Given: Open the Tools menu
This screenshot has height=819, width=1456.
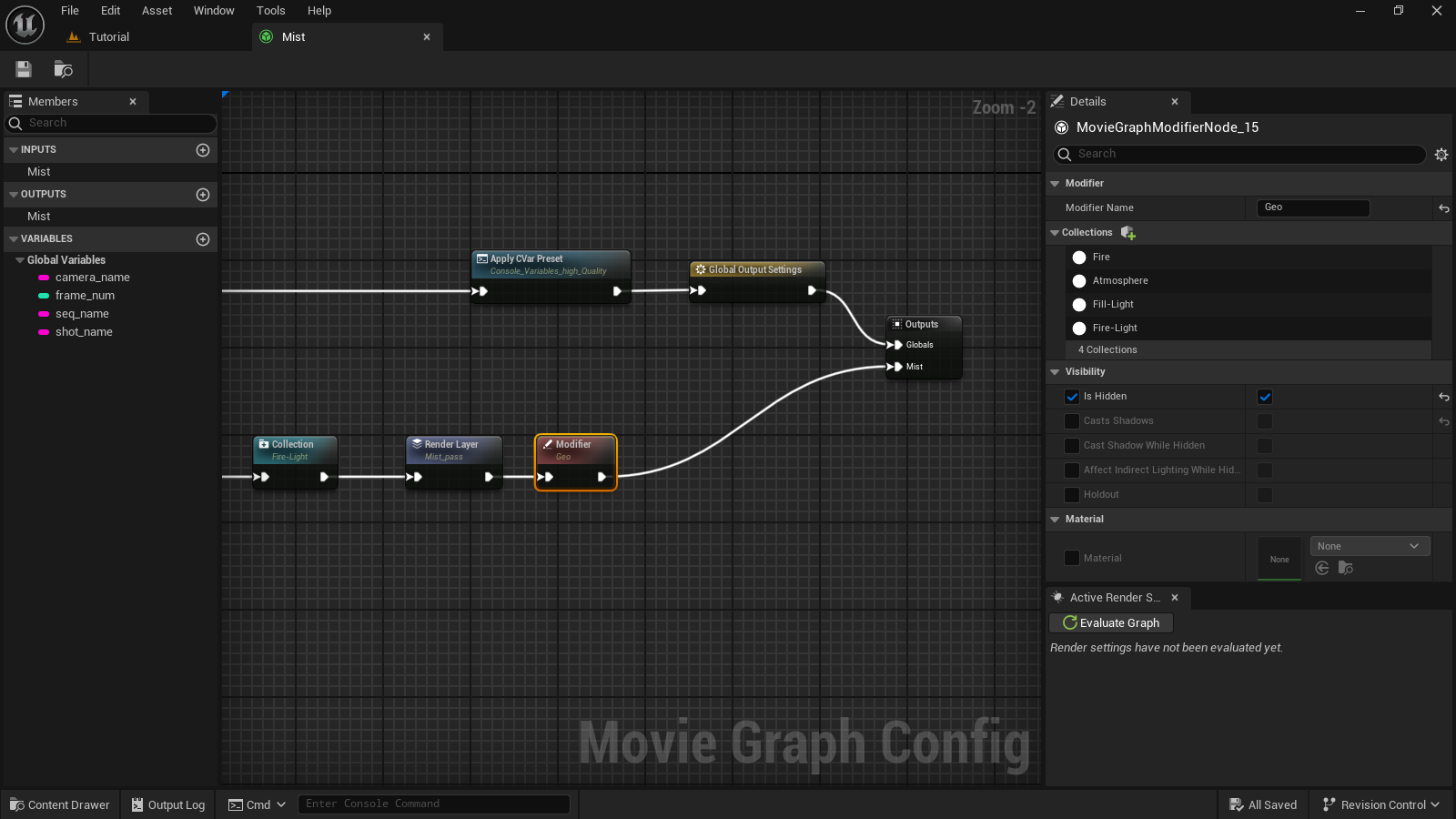Looking at the screenshot, I should coord(270,11).
